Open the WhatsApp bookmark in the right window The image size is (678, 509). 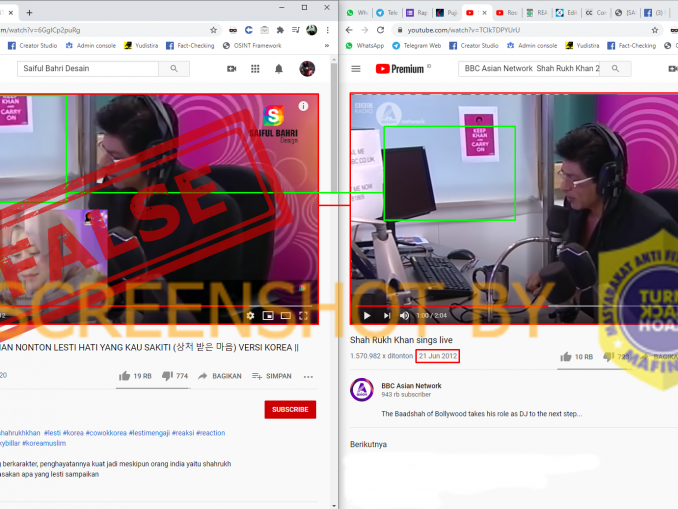[x=365, y=45]
